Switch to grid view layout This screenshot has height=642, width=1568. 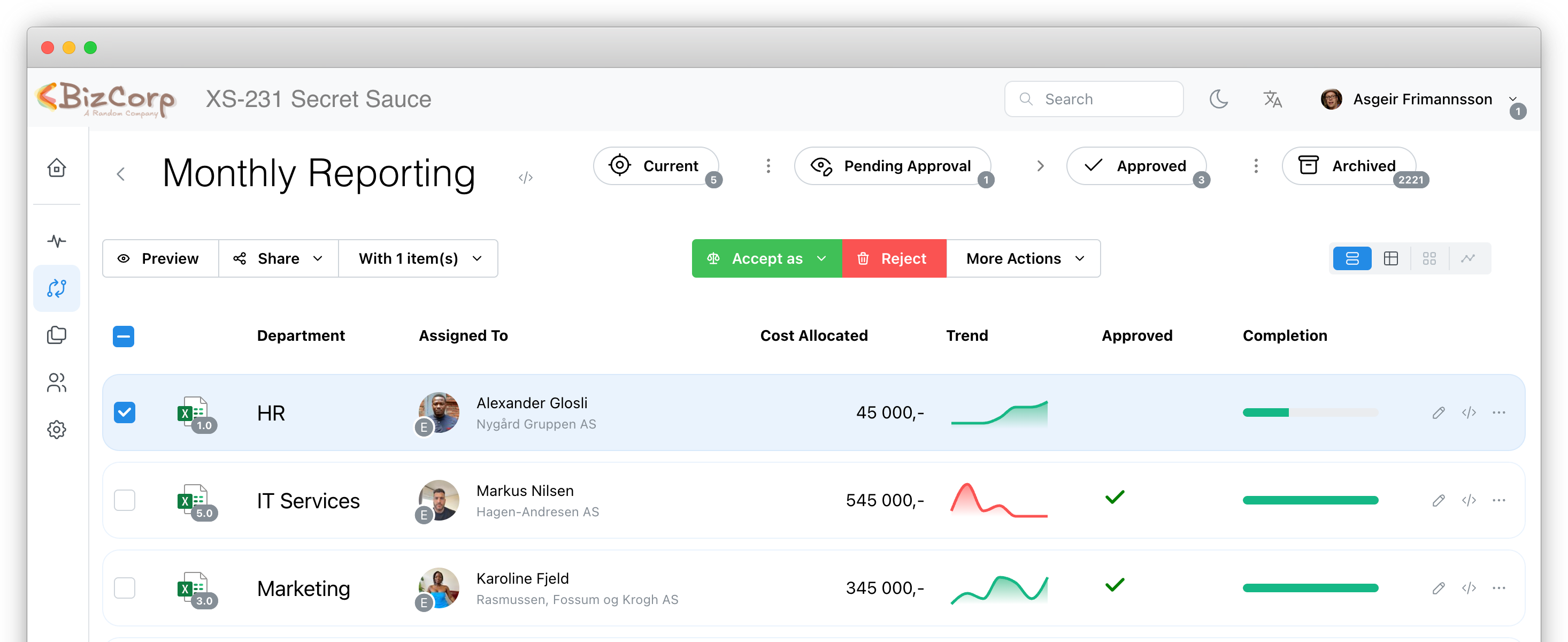click(1430, 258)
